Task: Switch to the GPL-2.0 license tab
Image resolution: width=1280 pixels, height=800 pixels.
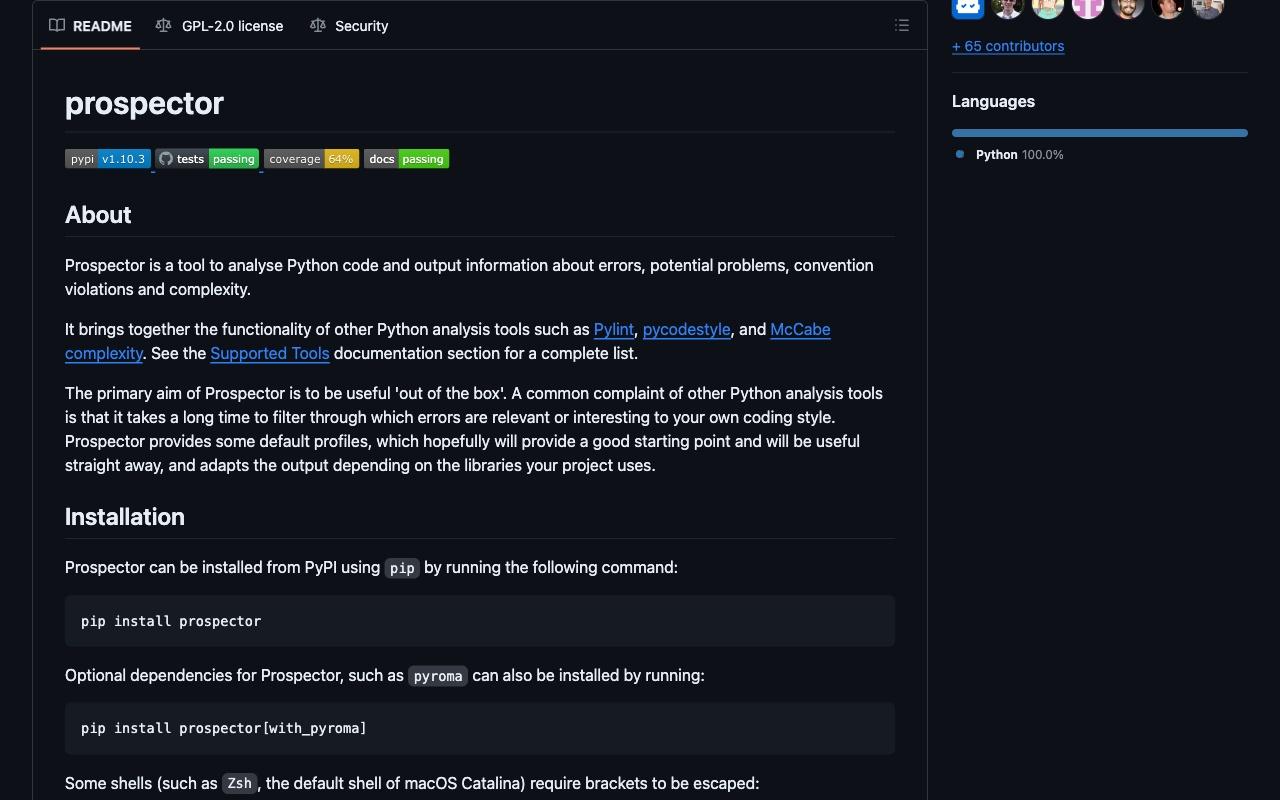Action: [220, 26]
